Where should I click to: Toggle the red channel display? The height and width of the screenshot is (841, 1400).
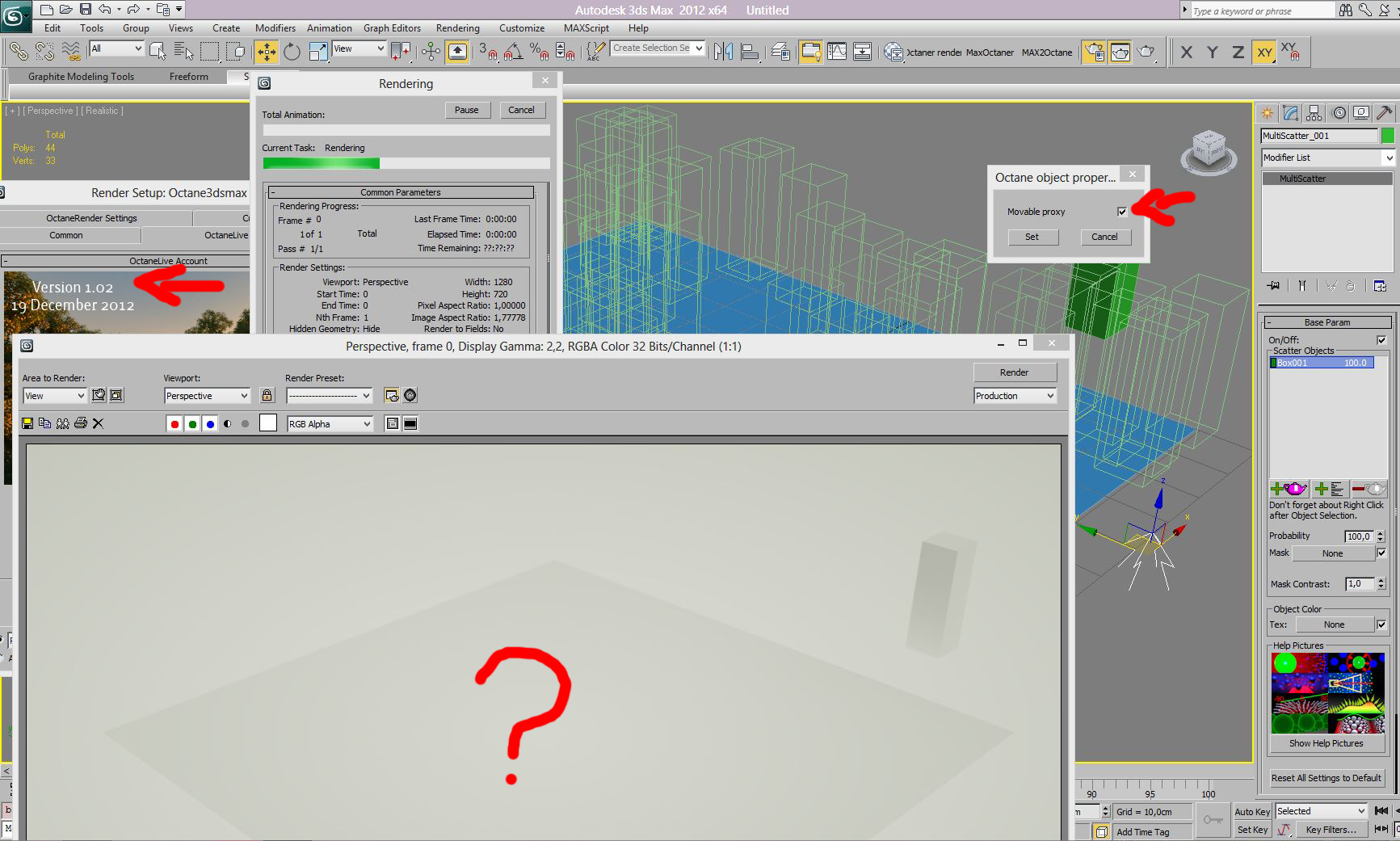(174, 423)
